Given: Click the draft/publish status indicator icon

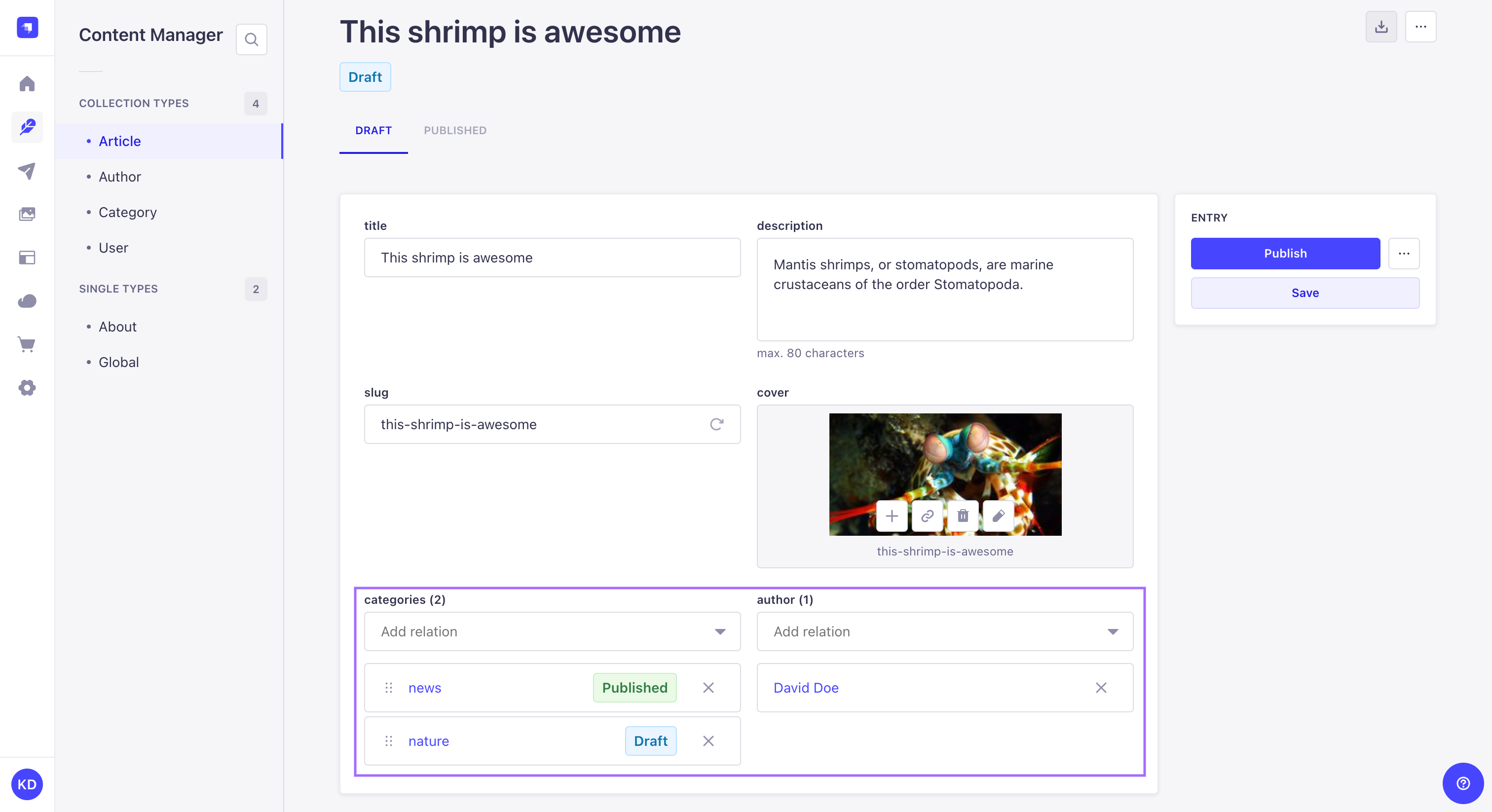Looking at the screenshot, I should point(365,76).
